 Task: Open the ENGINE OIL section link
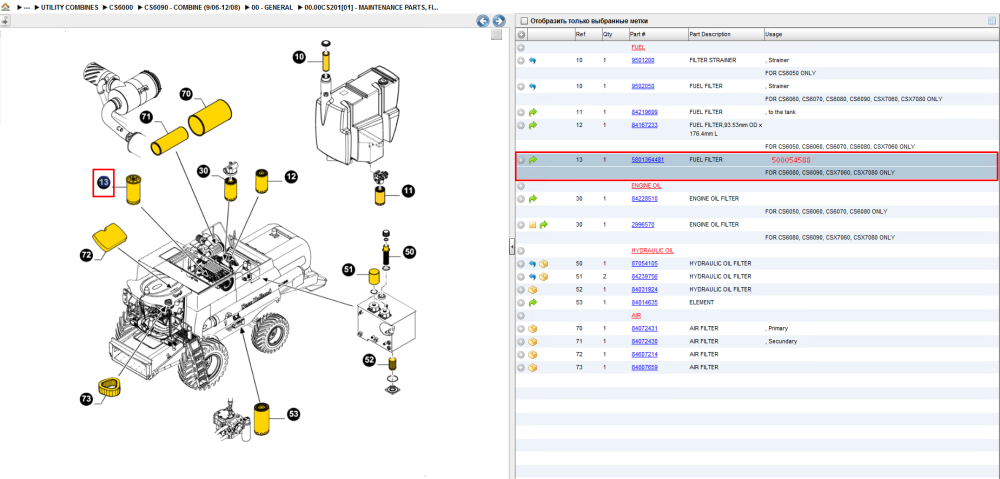point(646,186)
